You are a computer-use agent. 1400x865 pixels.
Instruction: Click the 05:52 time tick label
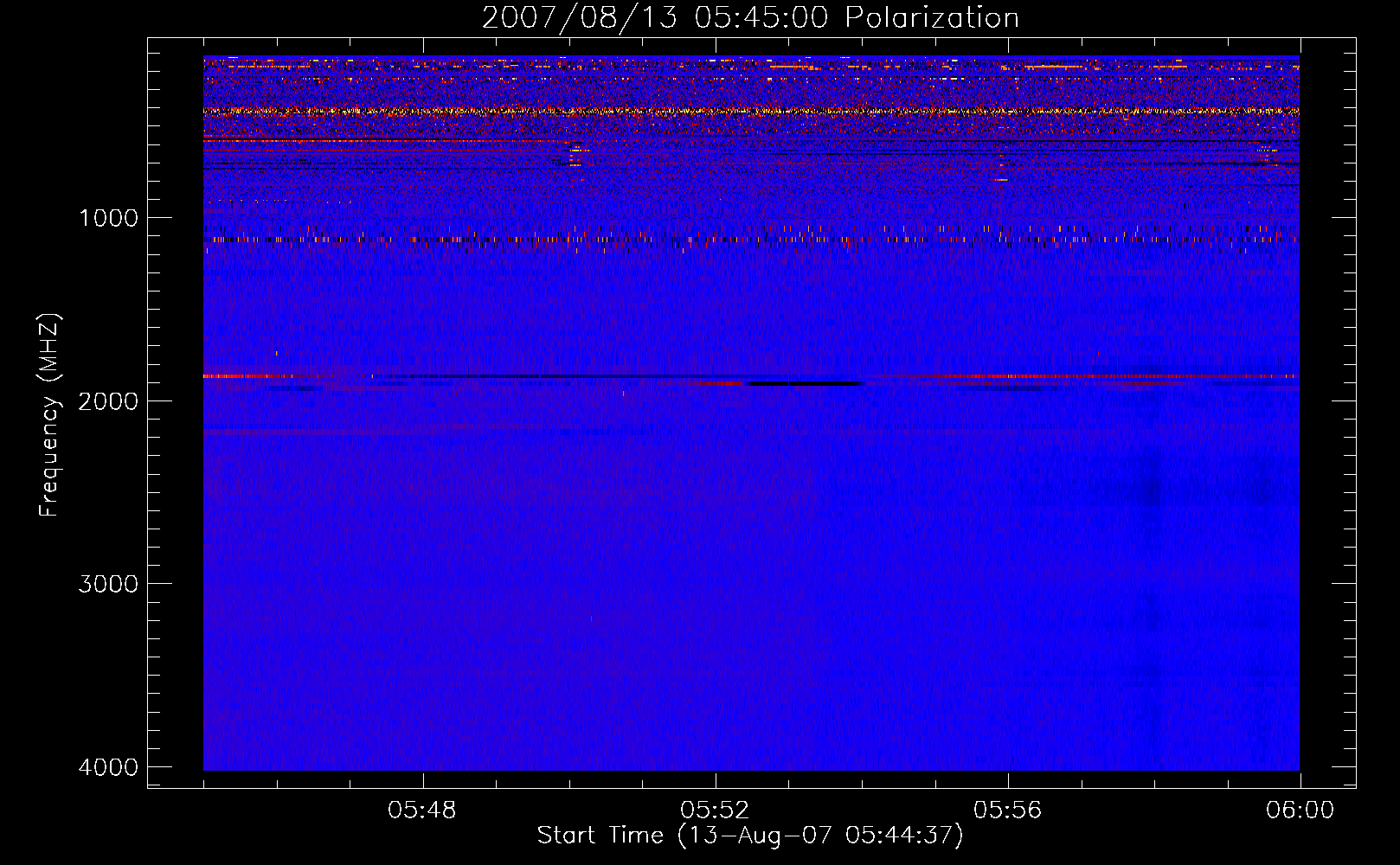tap(715, 811)
